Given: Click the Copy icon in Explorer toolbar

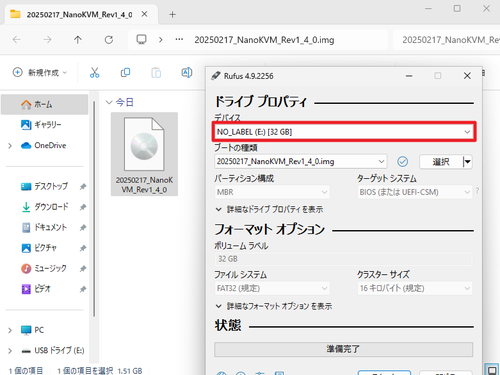Looking at the screenshot, I should (x=125, y=72).
